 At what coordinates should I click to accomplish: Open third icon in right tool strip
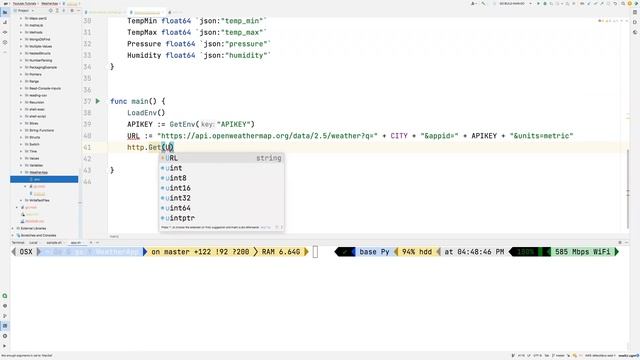coord(635,32)
